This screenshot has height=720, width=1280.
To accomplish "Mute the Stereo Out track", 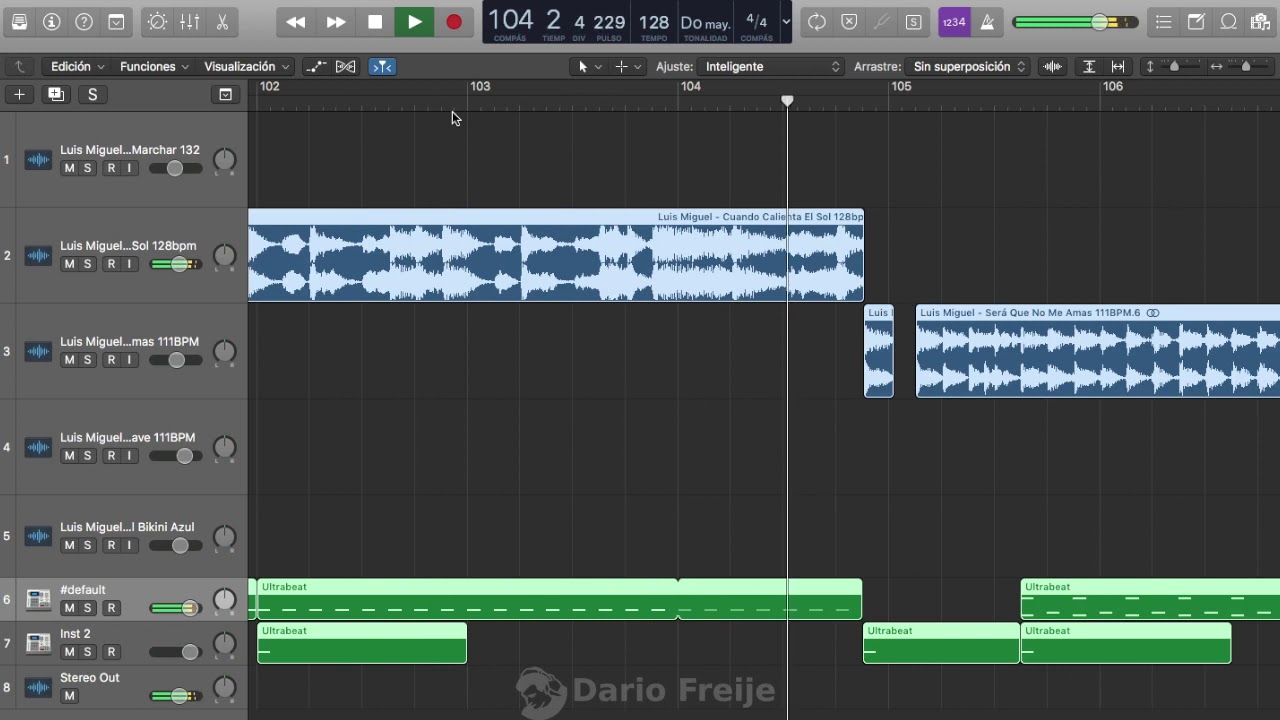I will (69, 696).
